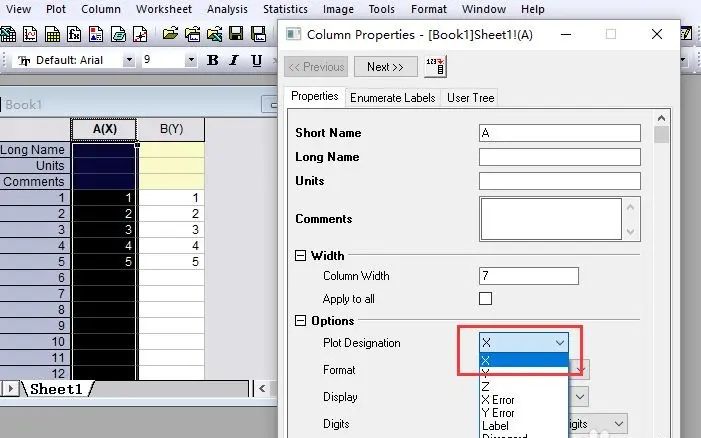Screen dimensions: 701x438
Task: Switch to the Enumerate Labels tab
Action: point(393,97)
